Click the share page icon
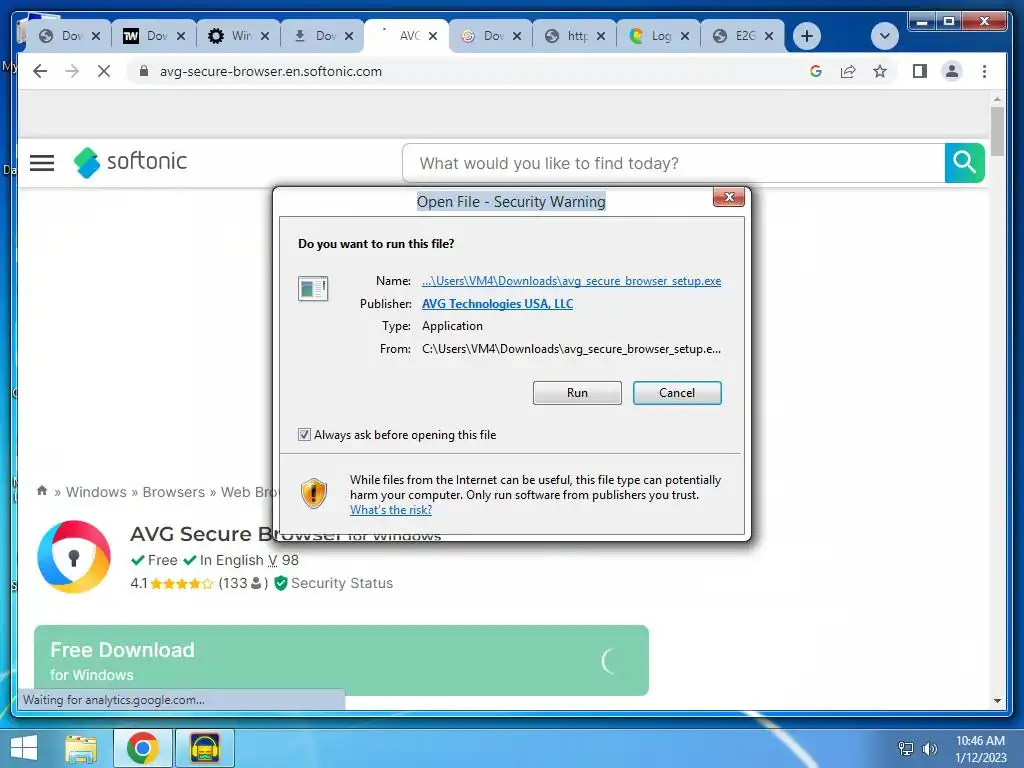 coord(848,71)
